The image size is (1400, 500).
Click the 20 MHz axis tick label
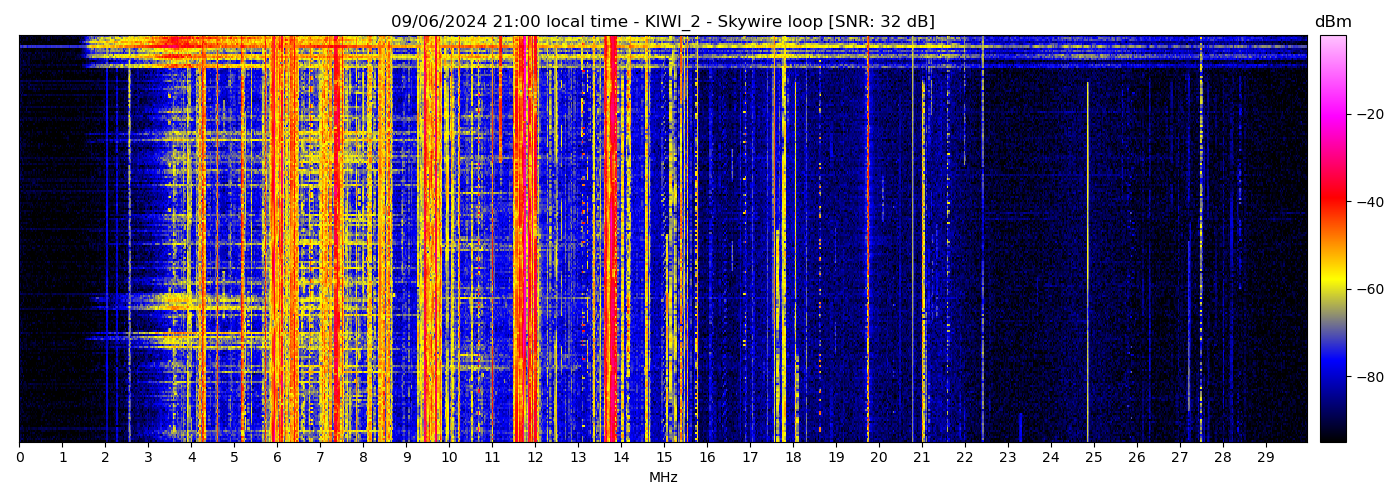click(878, 458)
